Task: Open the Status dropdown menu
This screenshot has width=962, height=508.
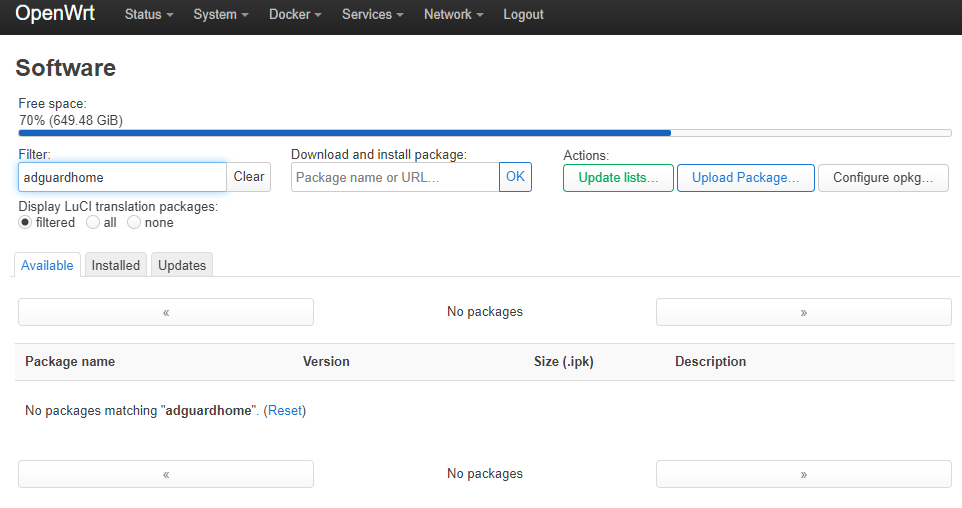Action: click(149, 15)
